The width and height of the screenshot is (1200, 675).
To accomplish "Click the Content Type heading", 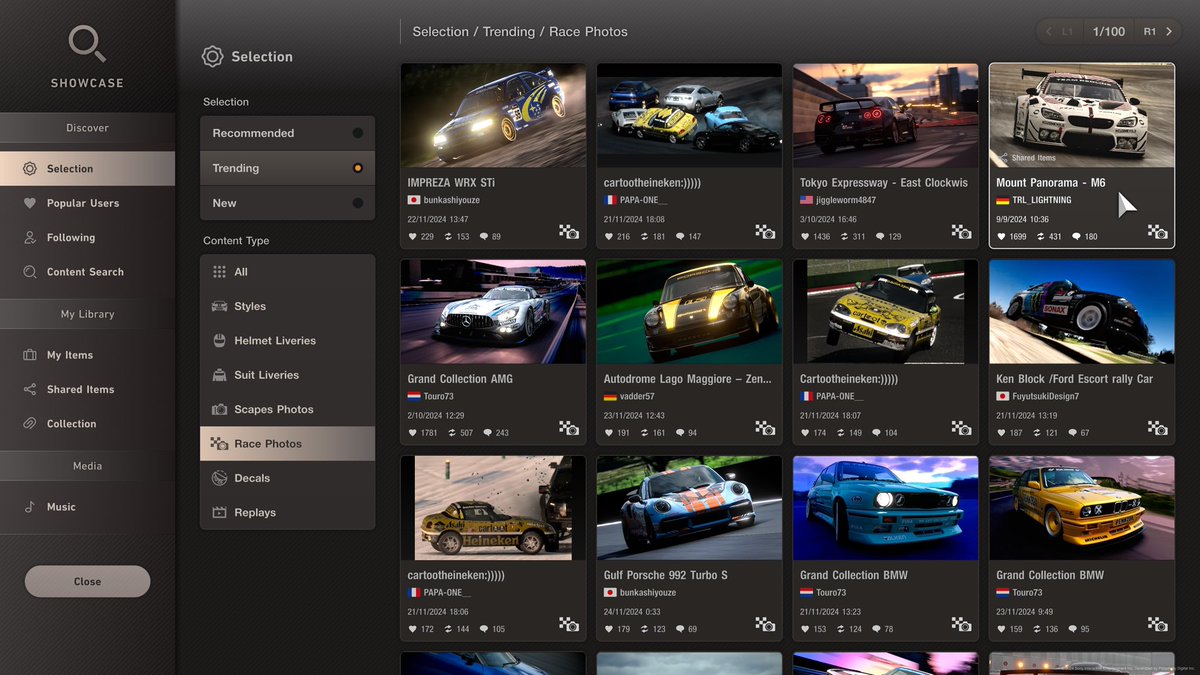I will pos(236,241).
